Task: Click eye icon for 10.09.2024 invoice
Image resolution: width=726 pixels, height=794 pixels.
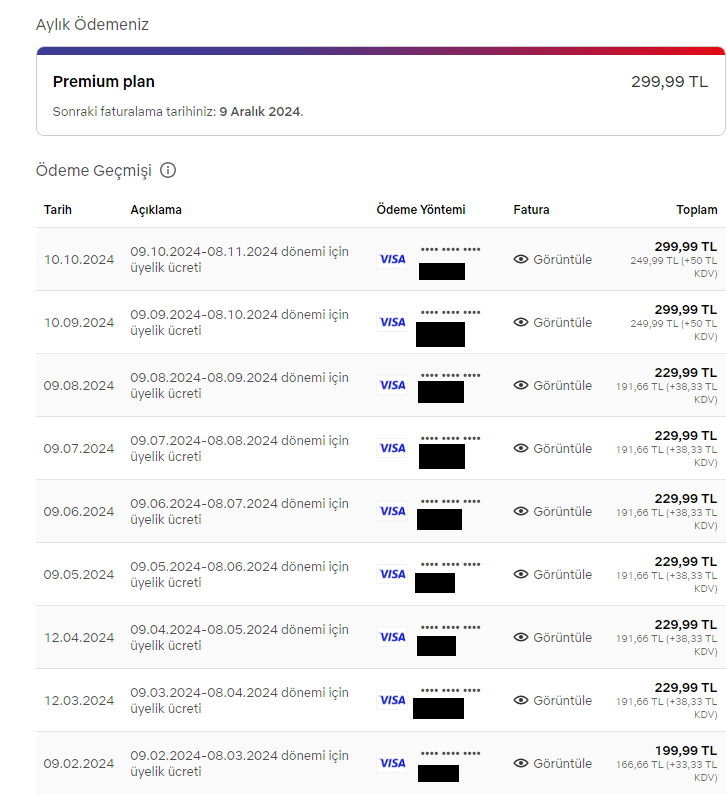Action: [x=520, y=322]
